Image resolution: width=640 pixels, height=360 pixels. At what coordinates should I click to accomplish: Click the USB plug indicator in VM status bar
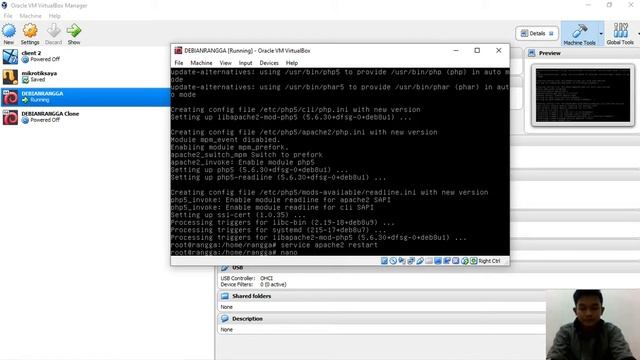click(x=420, y=261)
